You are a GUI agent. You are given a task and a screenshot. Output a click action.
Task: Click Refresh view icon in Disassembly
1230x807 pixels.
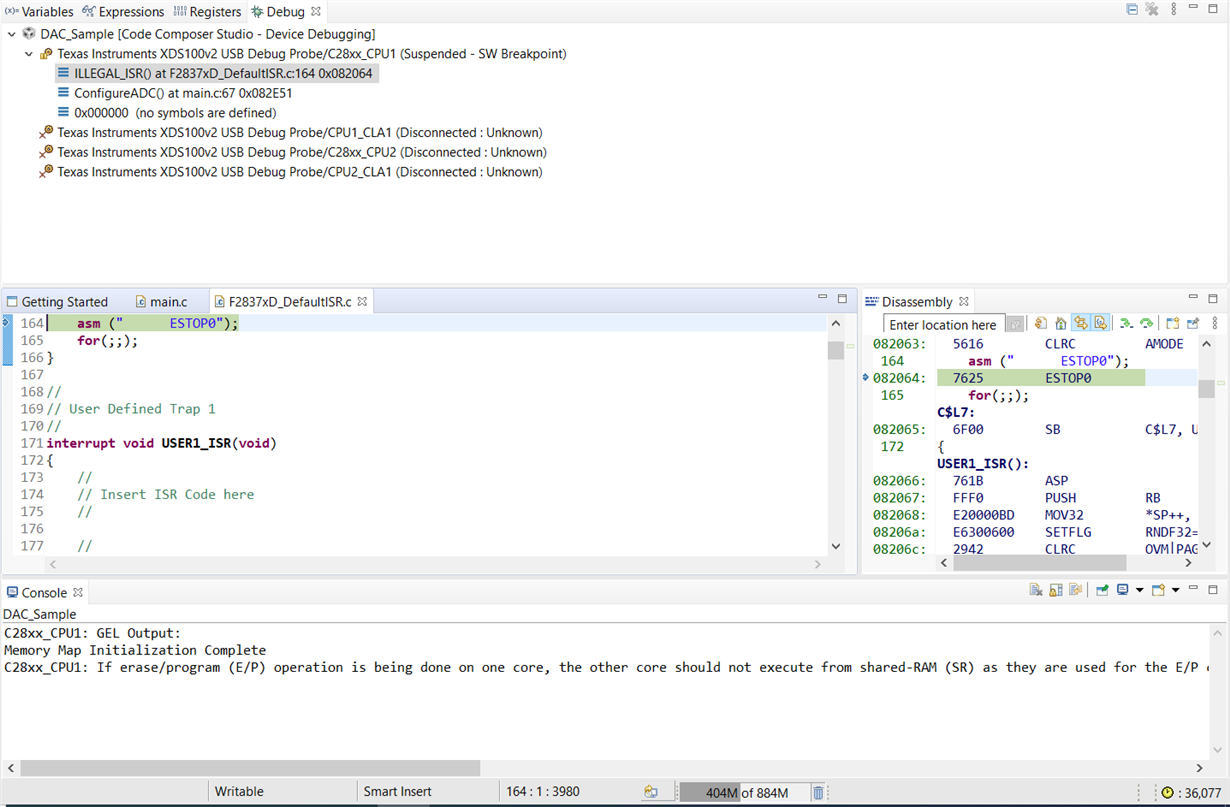(x=1041, y=323)
